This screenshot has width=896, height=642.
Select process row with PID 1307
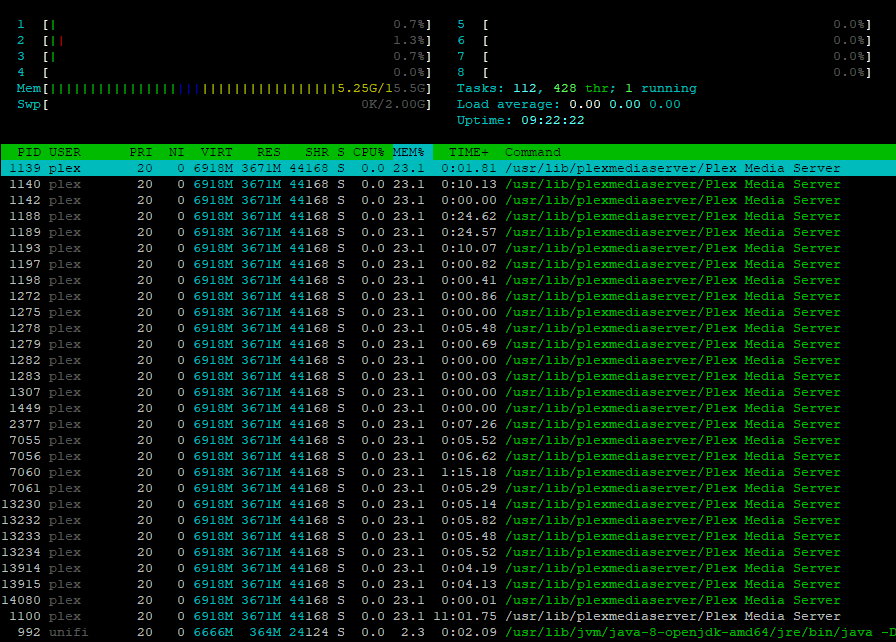click(x=448, y=392)
